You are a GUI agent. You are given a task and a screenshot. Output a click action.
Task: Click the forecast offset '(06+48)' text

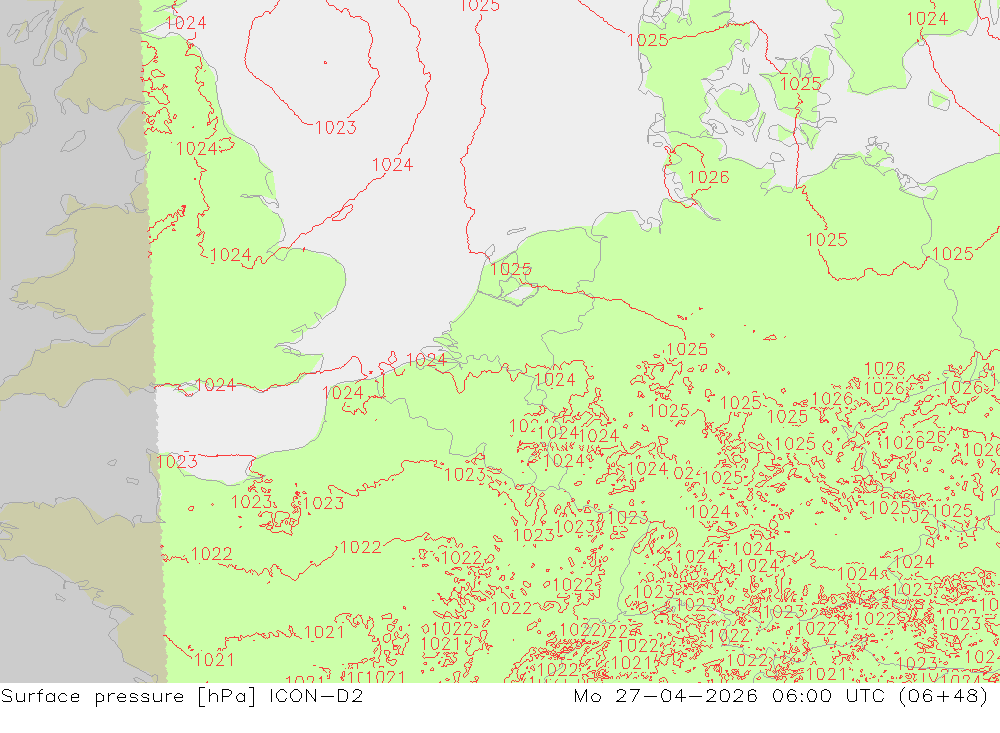tap(943, 696)
